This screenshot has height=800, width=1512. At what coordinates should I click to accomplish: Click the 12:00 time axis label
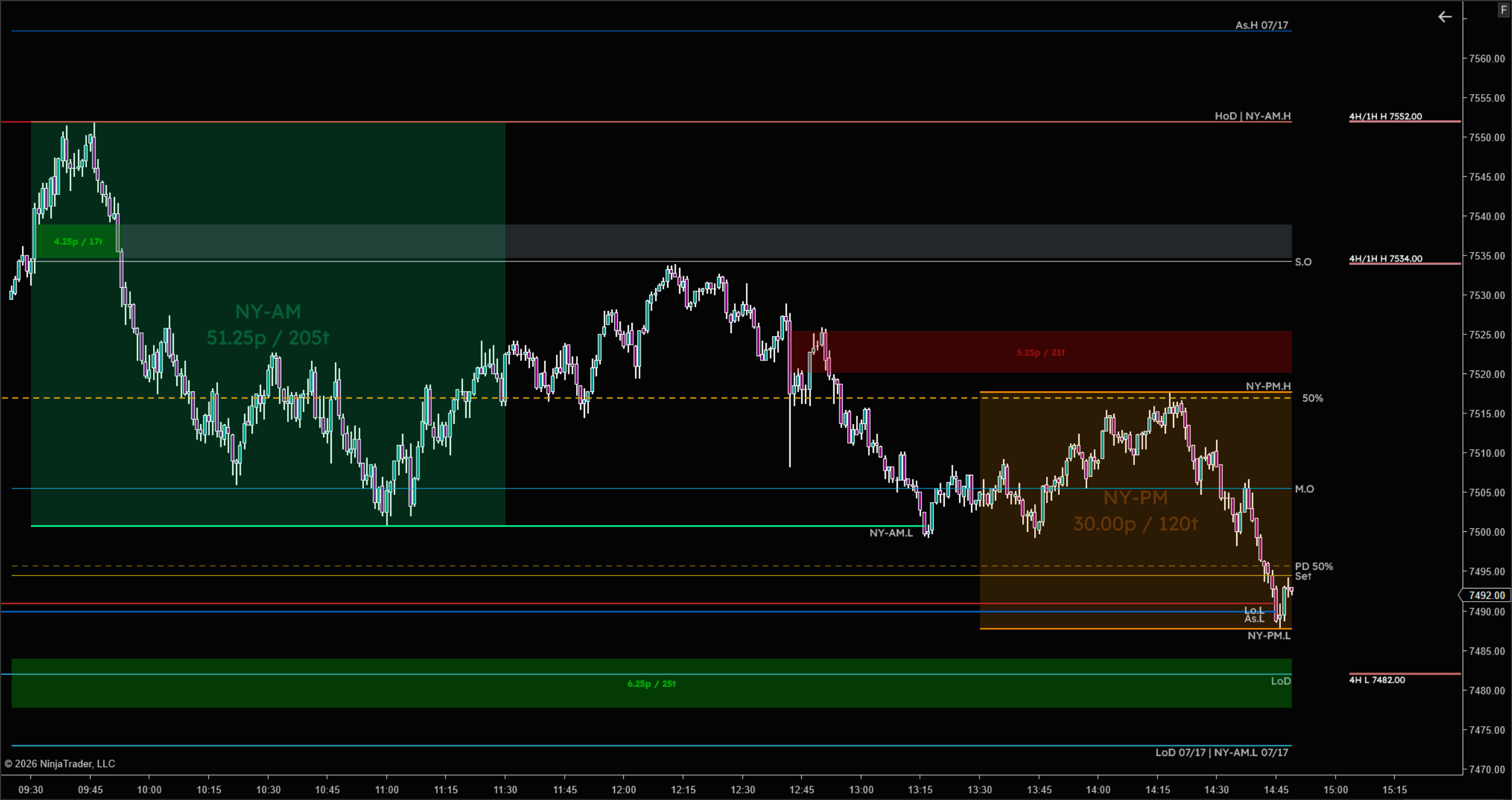coord(623,790)
